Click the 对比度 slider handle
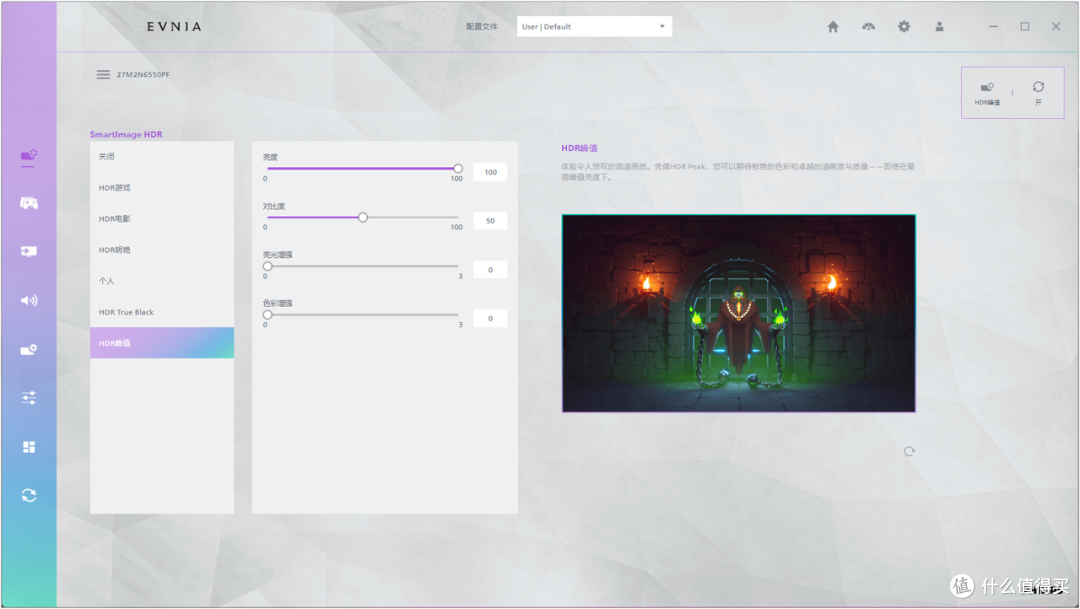 pos(363,217)
